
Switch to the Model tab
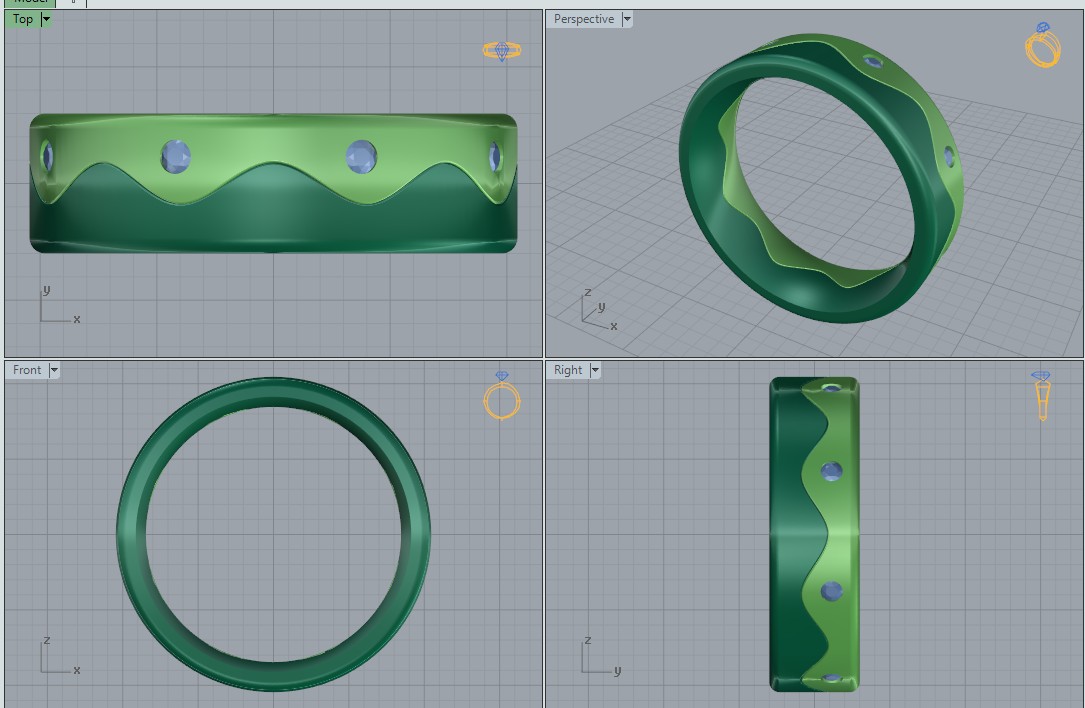point(30,3)
